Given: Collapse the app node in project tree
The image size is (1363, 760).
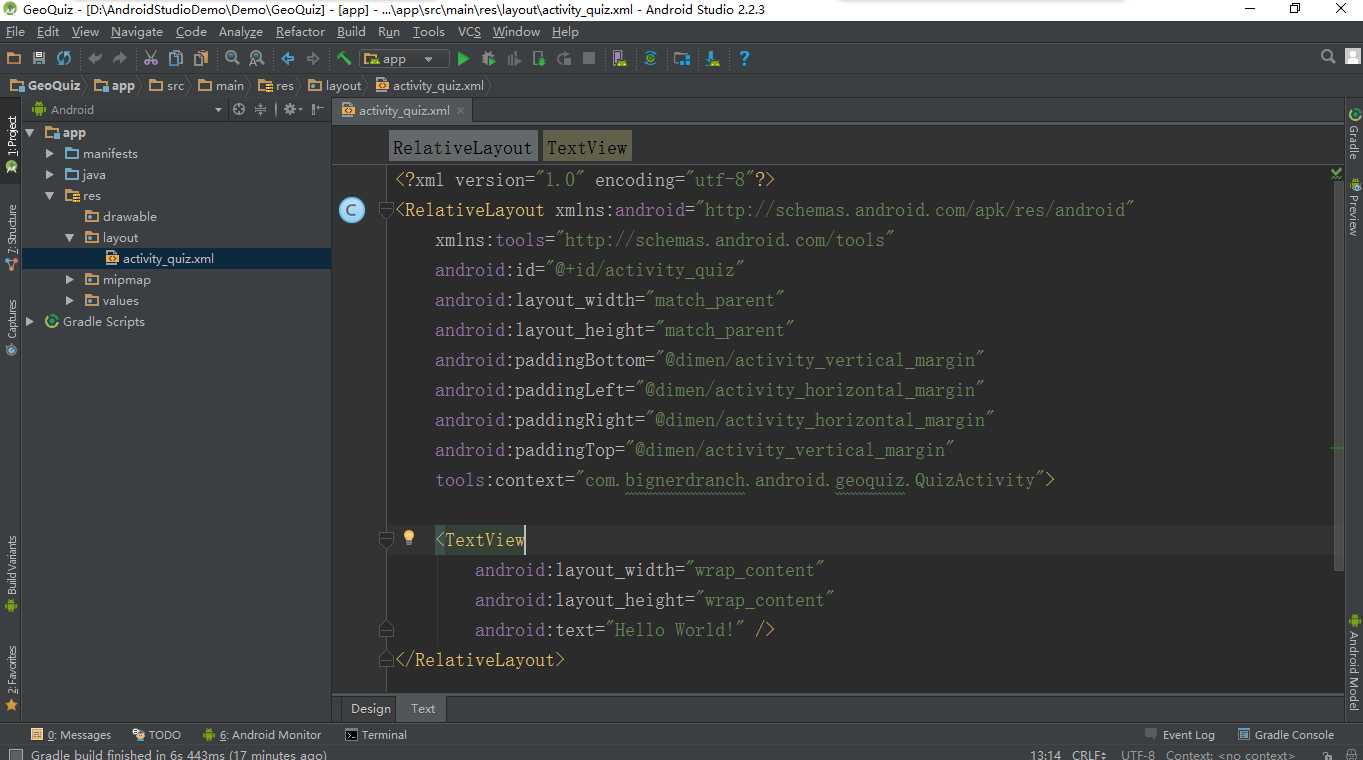Looking at the screenshot, I should tap(30, 132).
